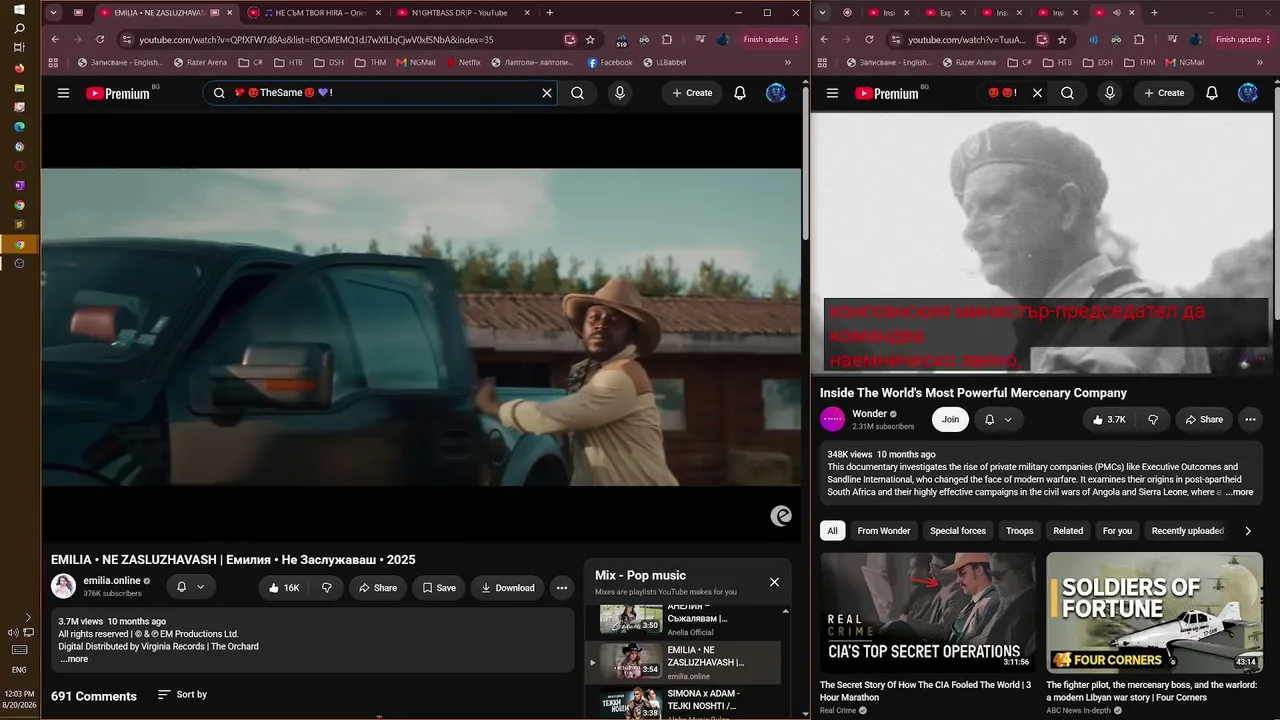The height and width of the screenshot is (720, 1280).
Task: Open the tab search dropdown in left window
Action: point(53,13)
